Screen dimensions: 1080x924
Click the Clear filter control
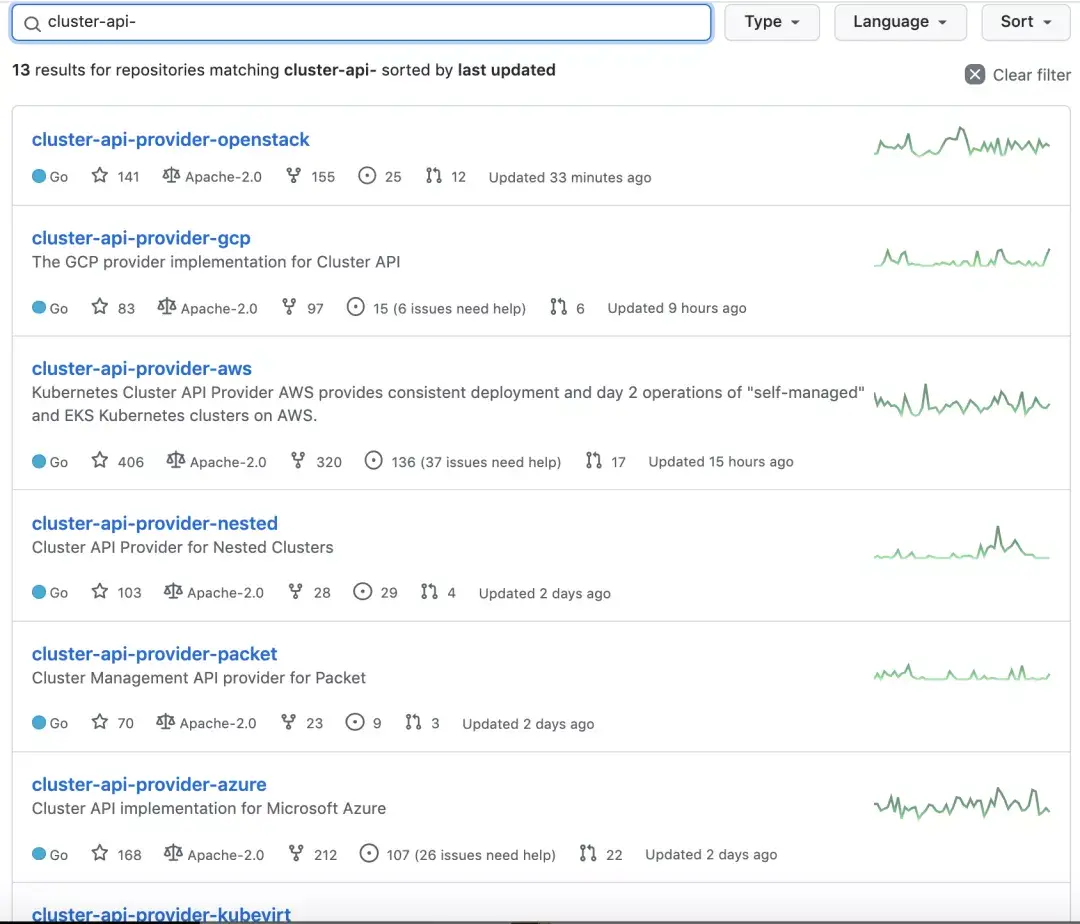[1017, 73]
